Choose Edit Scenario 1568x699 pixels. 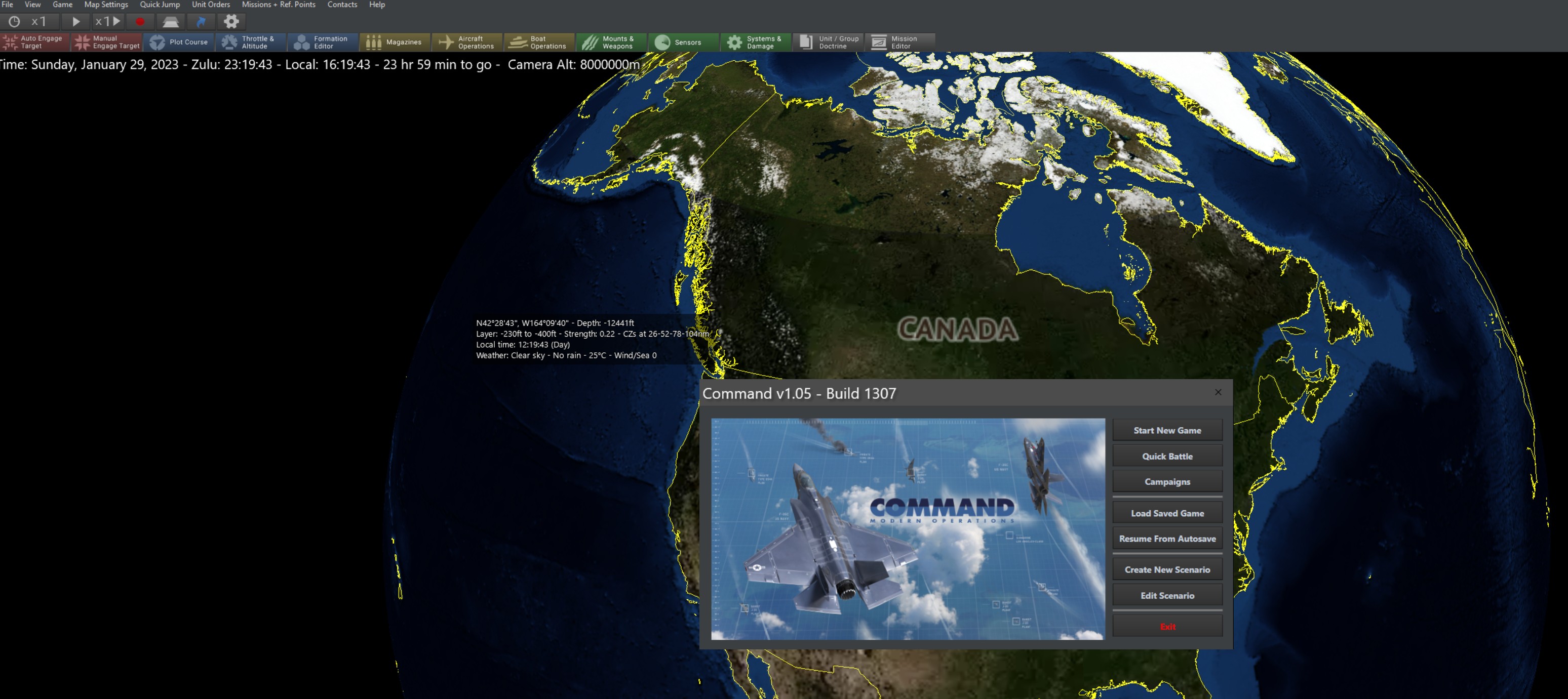click(x=1167, y=596)
